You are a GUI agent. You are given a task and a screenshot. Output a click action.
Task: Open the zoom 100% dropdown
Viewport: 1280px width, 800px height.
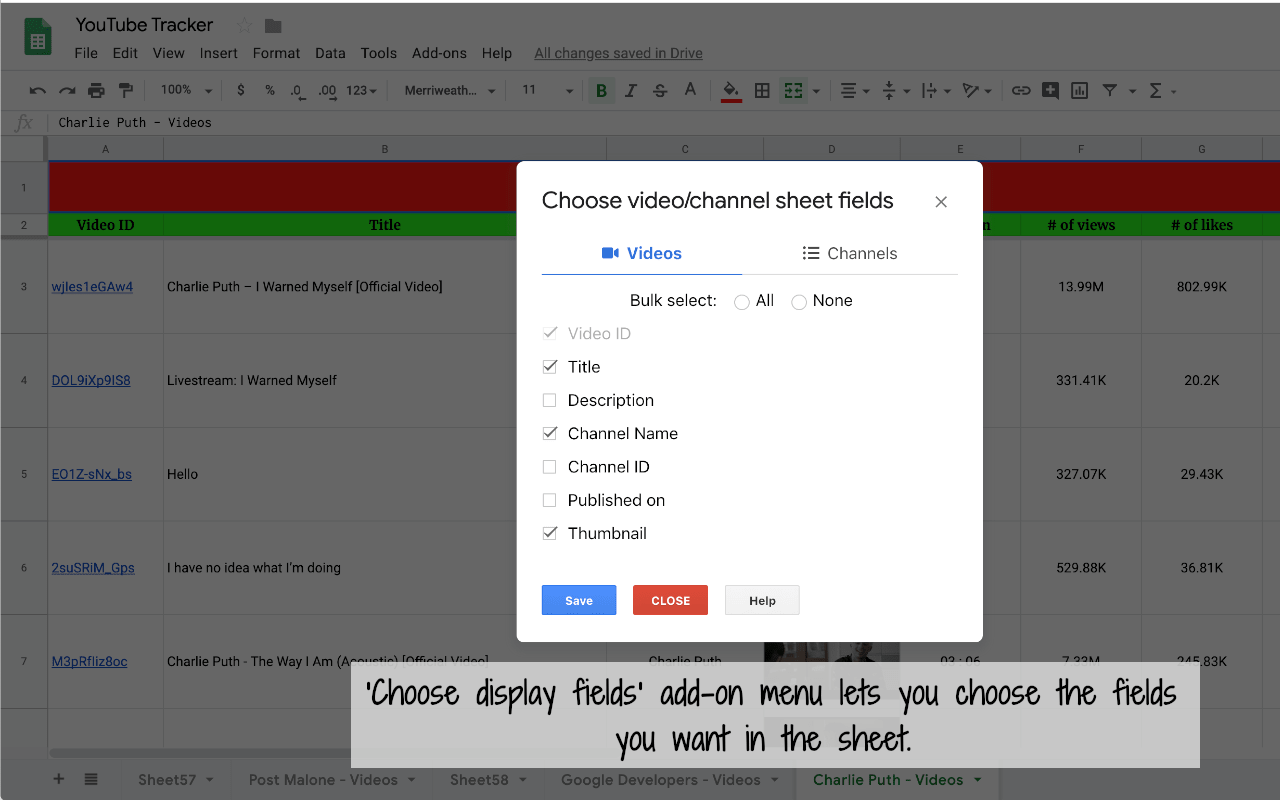pos(187,91)
